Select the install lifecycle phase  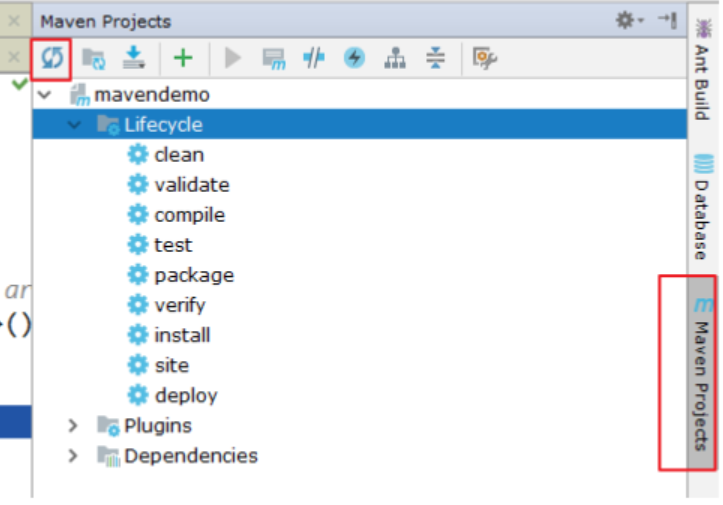182,335
